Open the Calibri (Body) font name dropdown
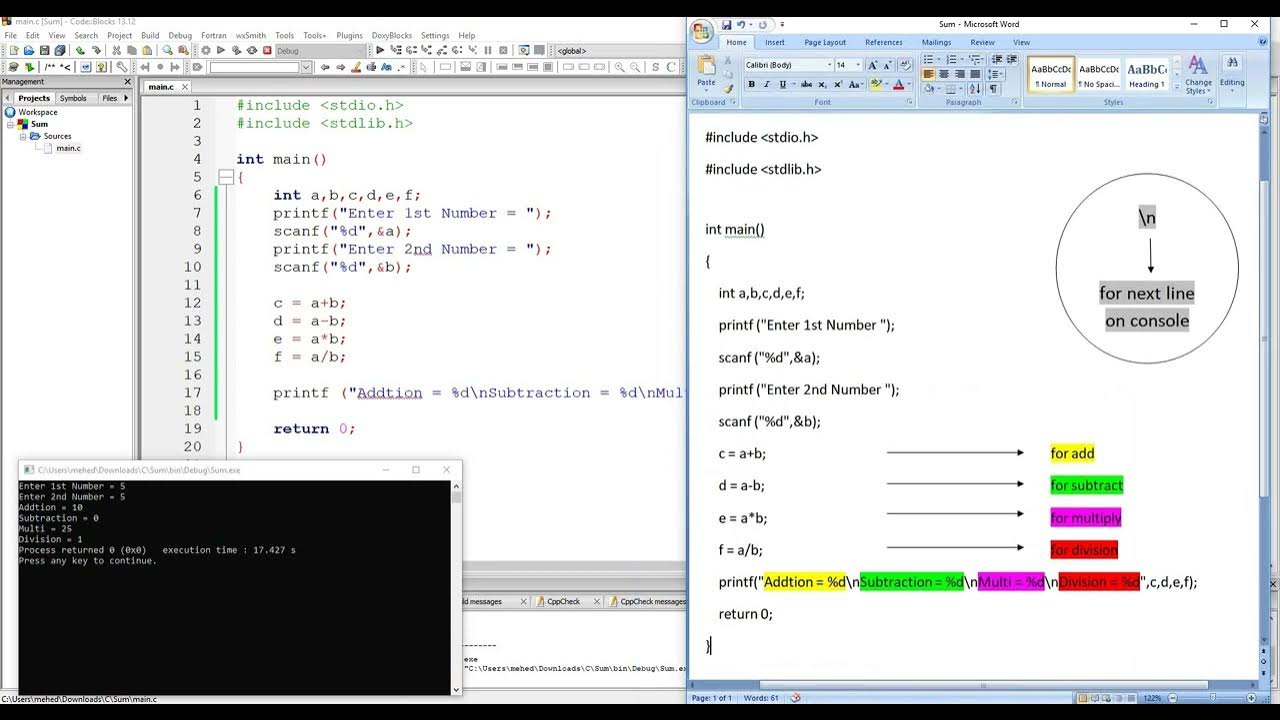 click(x=829, y=65)
